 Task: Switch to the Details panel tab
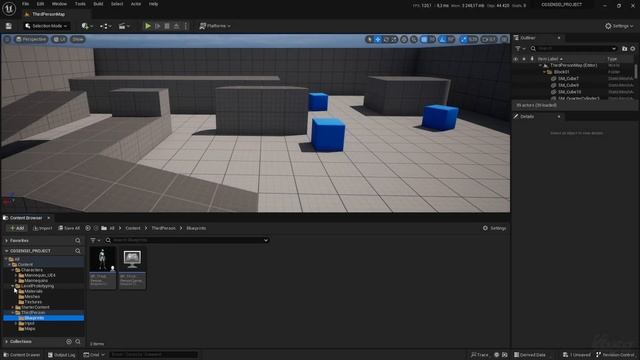(527, 117)
